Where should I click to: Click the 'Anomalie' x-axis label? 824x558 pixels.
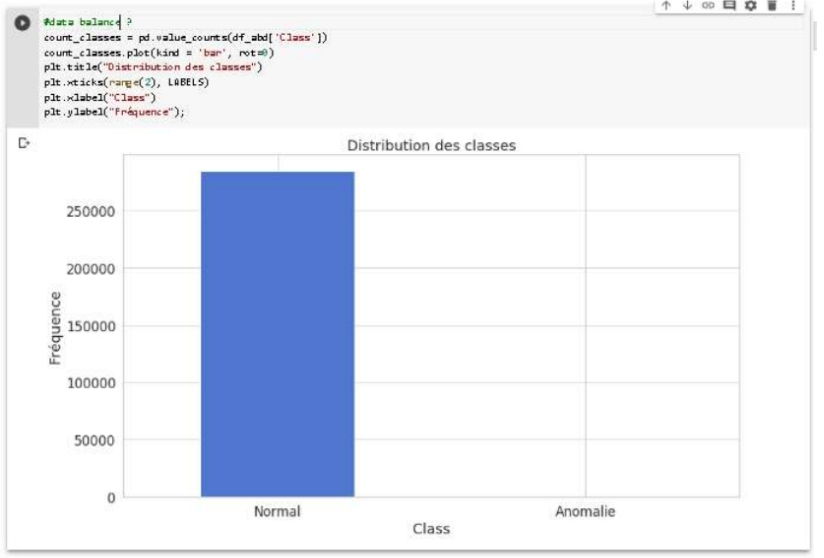click(x=585, y=511)
